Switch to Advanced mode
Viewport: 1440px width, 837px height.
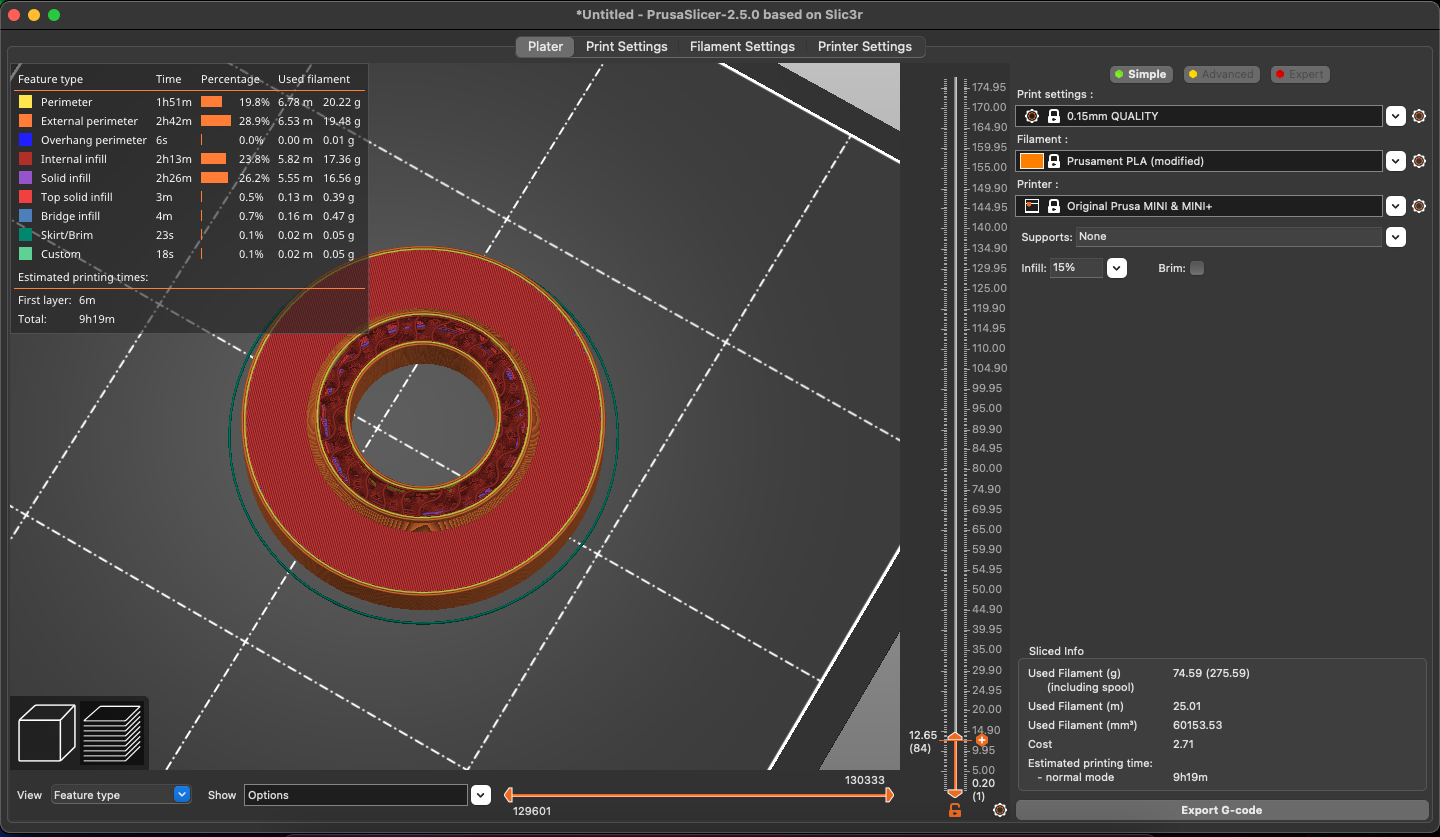tap(1221, 74)
